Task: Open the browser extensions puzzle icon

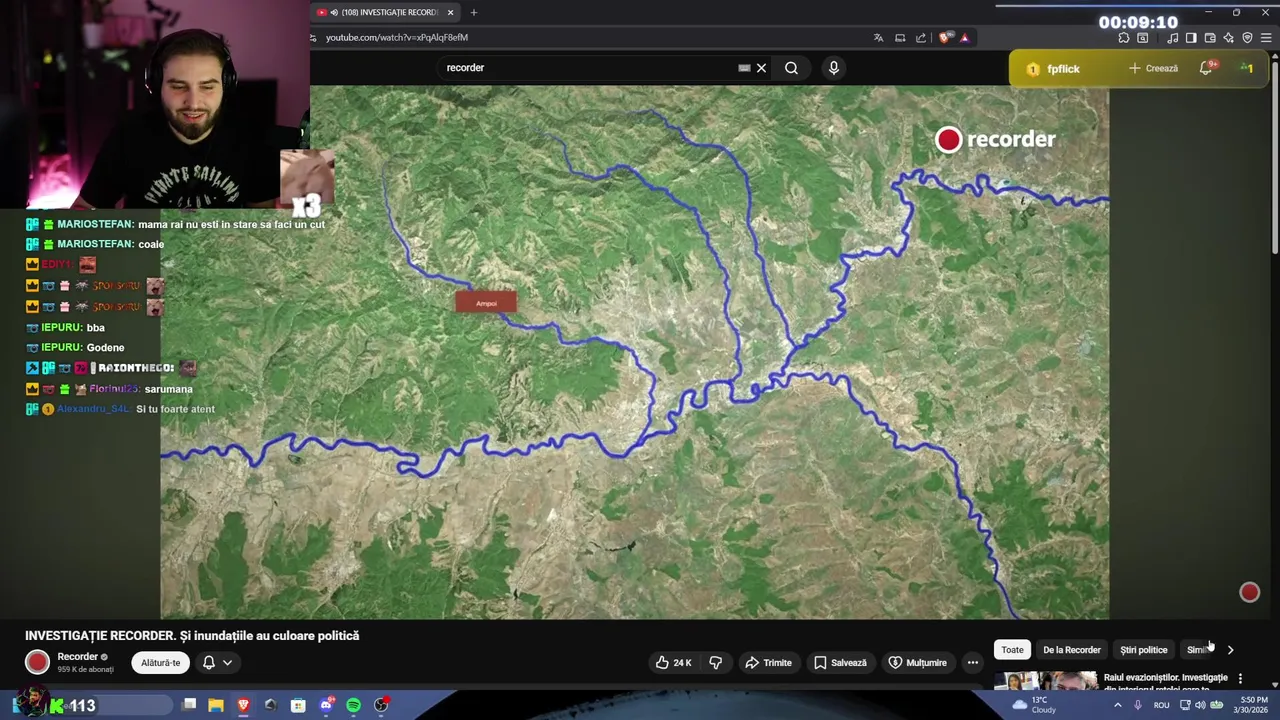Action: pos(1124,38)
